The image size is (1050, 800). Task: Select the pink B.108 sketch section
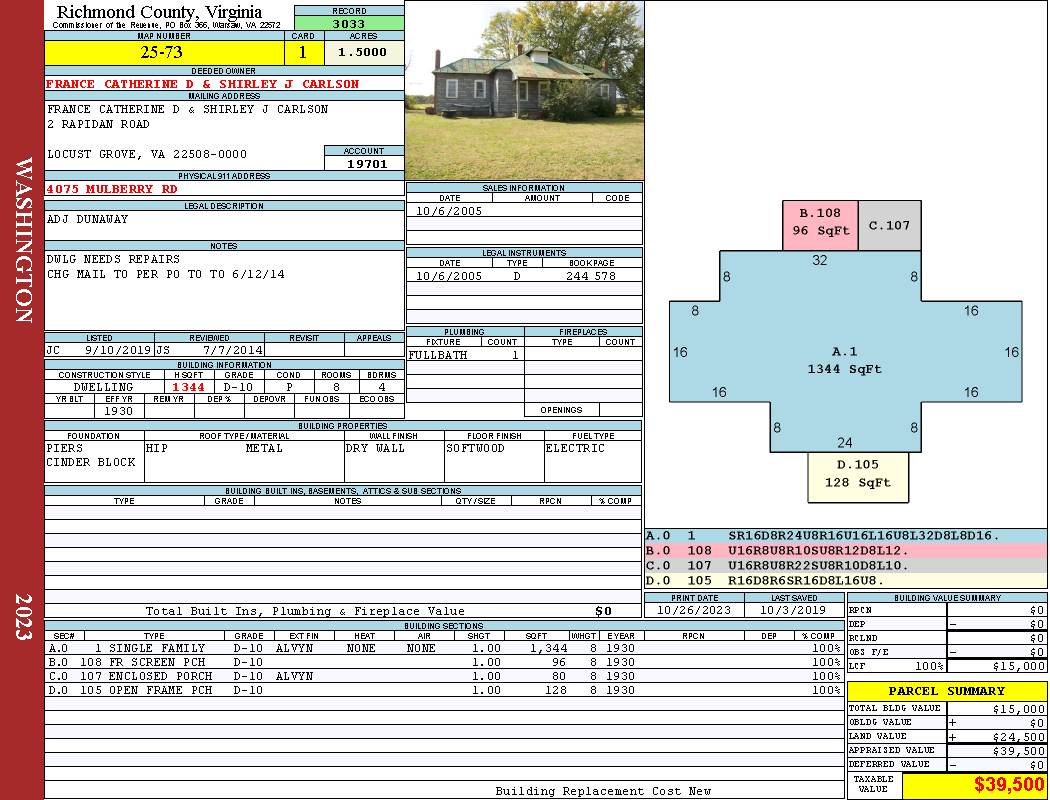point(820,223)
